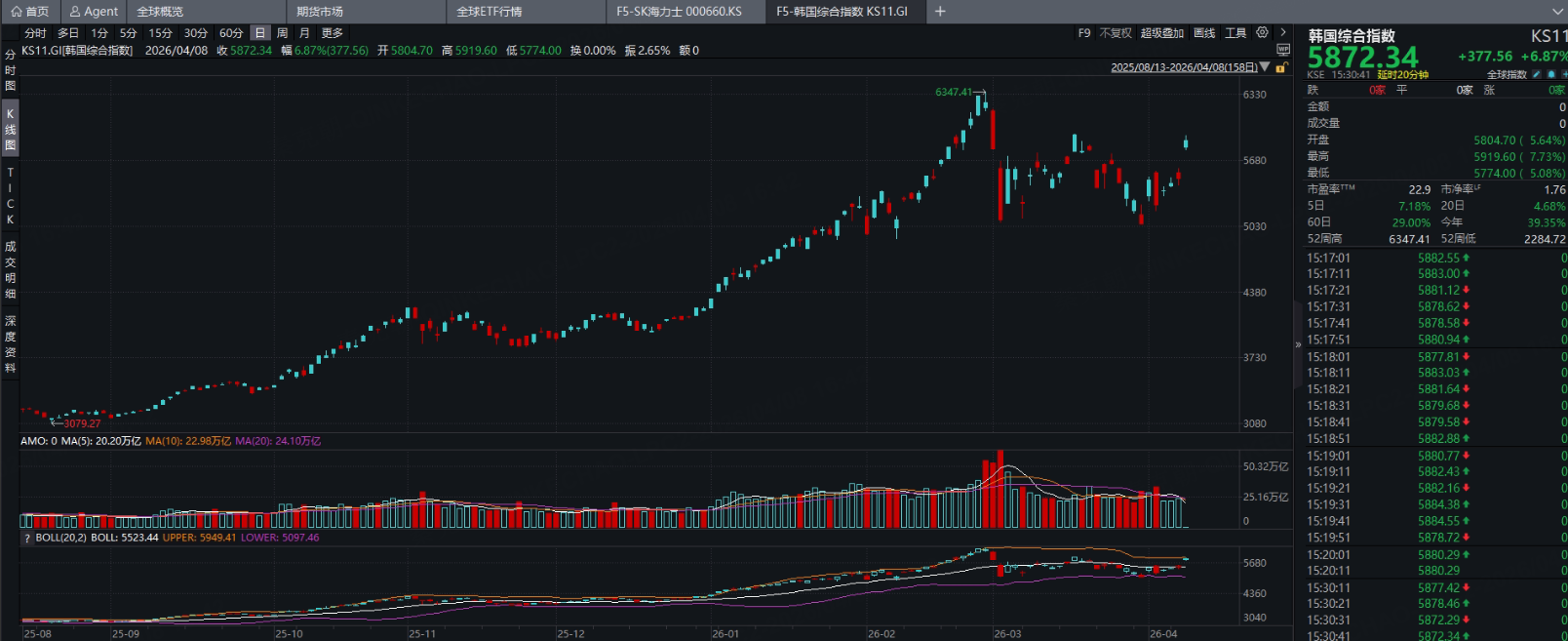Select the 15:20:01 tick row
Image resolution: width=1568 pixels, height=641 pixels.
(1435, 555)
